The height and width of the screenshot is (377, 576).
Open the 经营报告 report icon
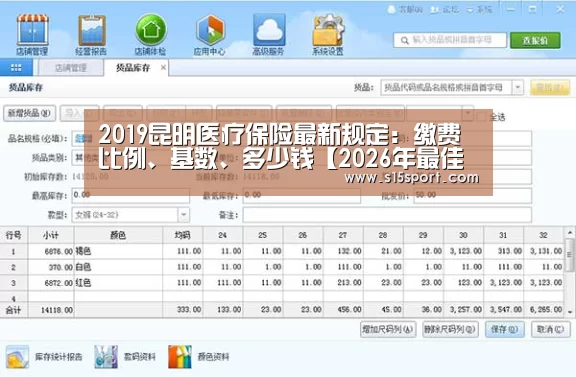92,30
